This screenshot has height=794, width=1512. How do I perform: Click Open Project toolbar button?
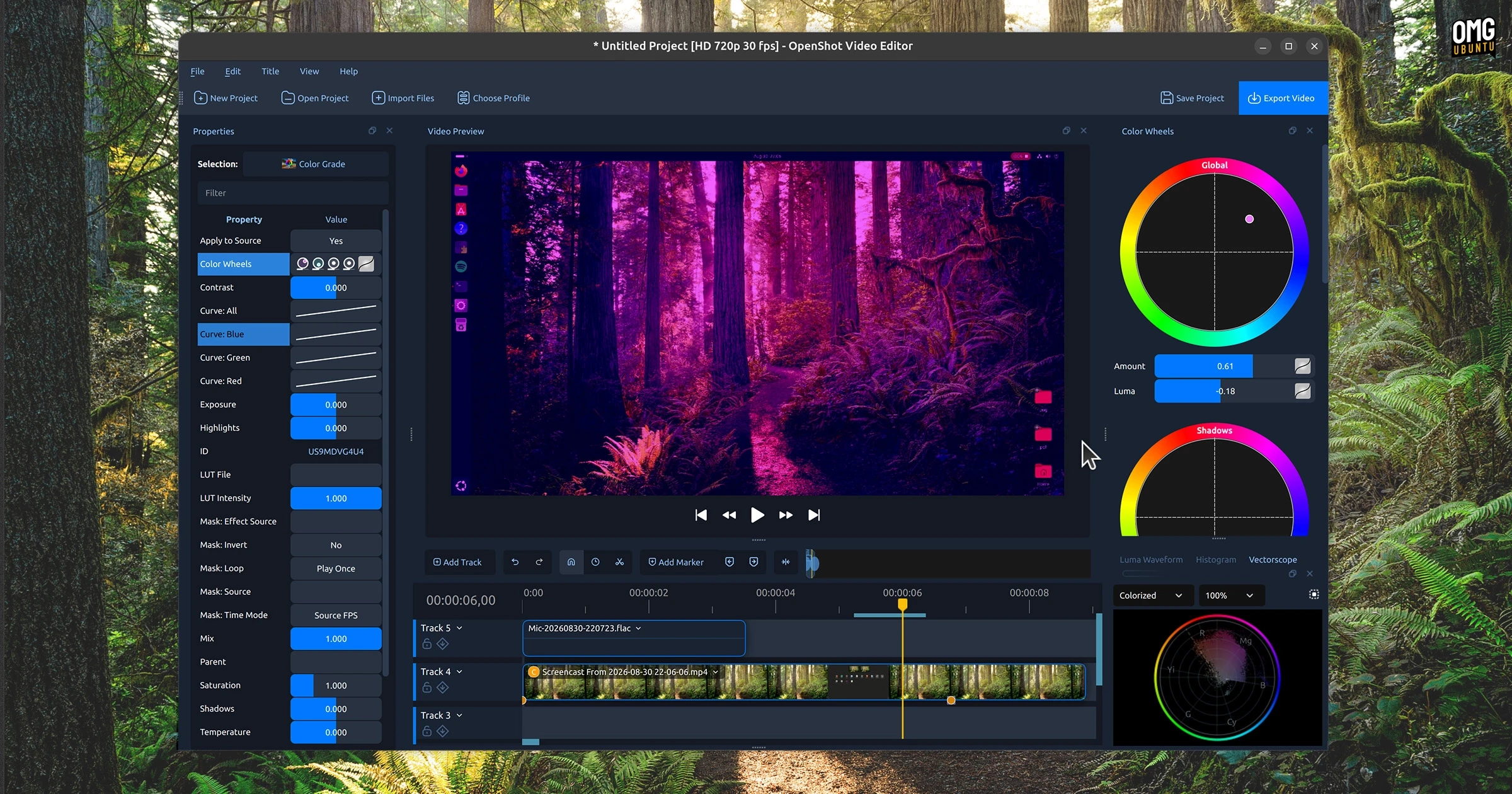point(314,98)
